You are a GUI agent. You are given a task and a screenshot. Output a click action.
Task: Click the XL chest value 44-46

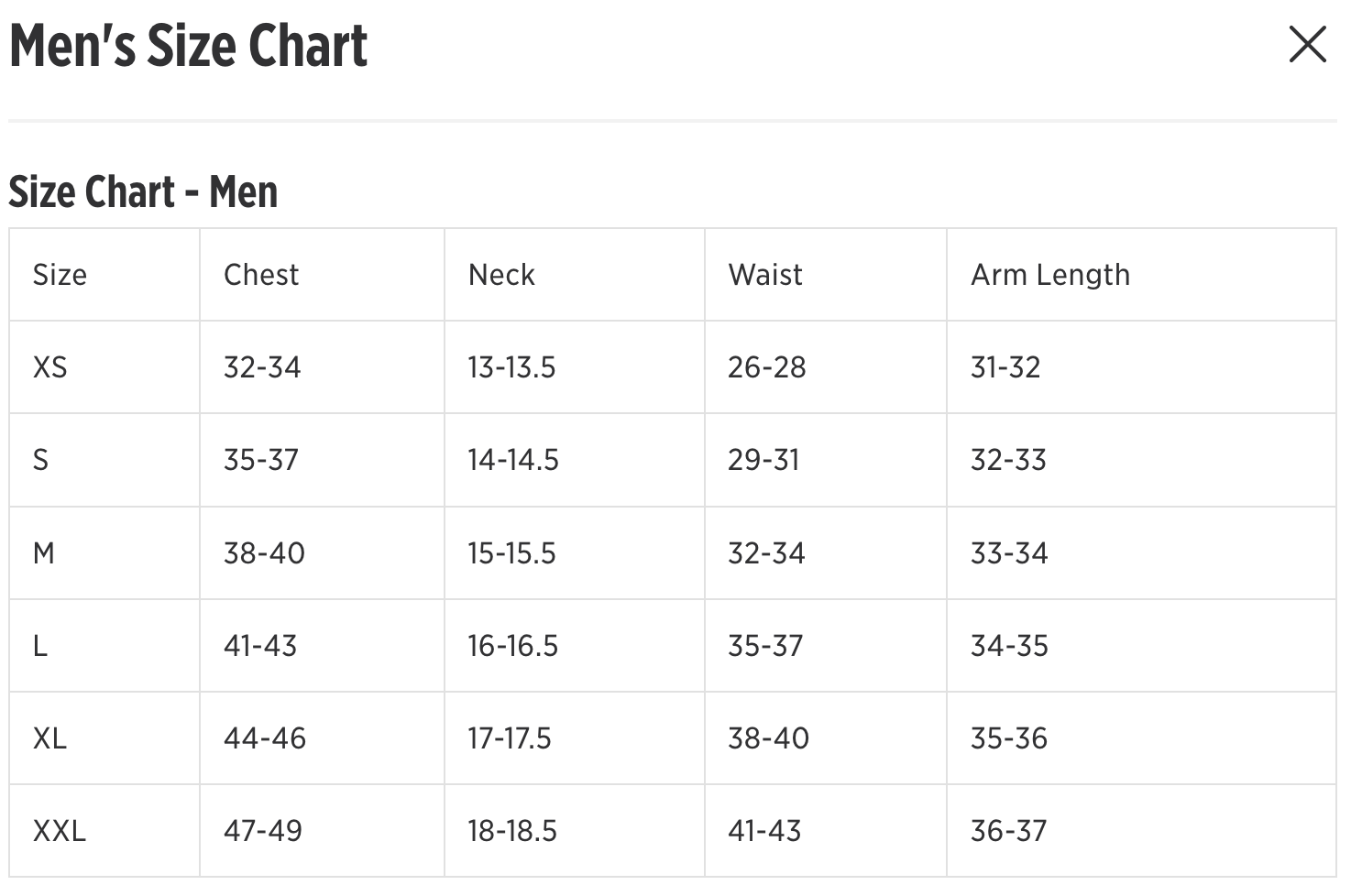point(265,738)
